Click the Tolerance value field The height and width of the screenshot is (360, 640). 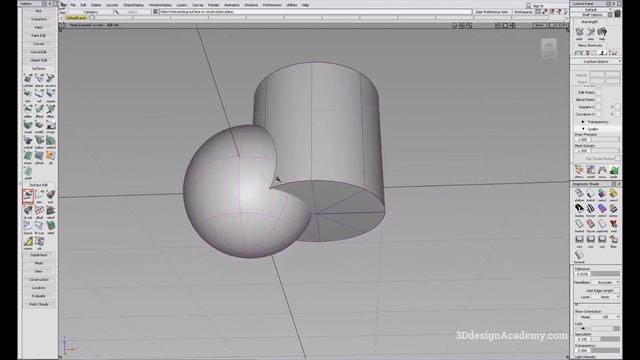(x=582, y=273)
